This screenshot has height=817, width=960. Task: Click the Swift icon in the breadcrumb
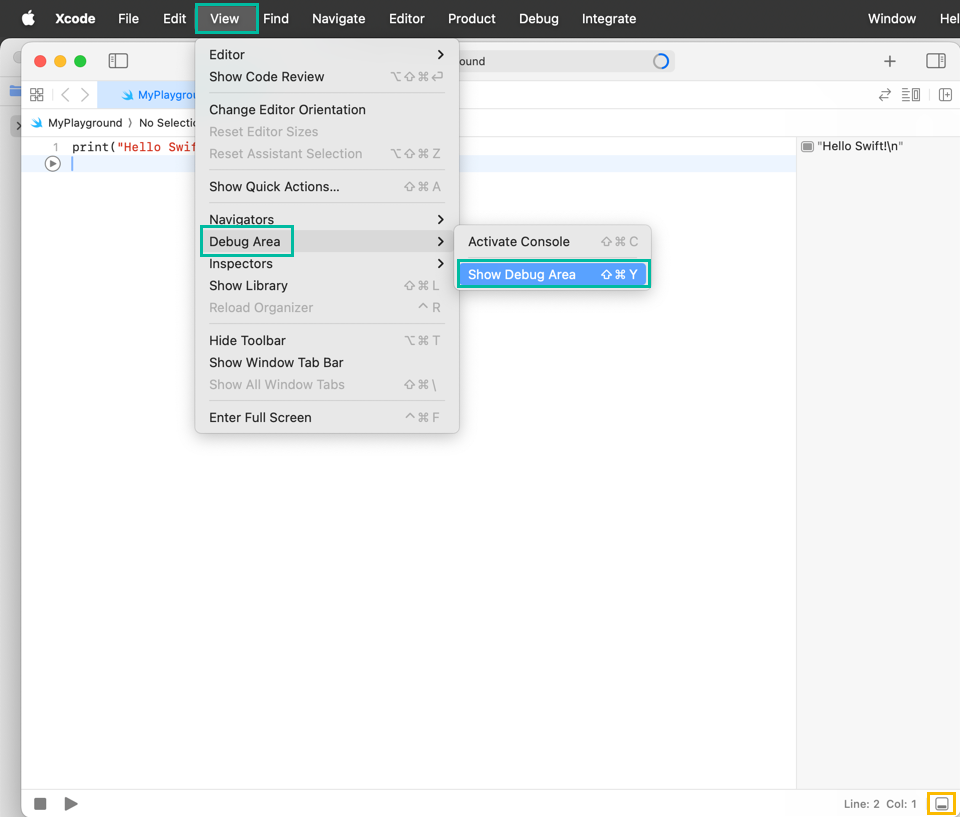click(37, 122)
